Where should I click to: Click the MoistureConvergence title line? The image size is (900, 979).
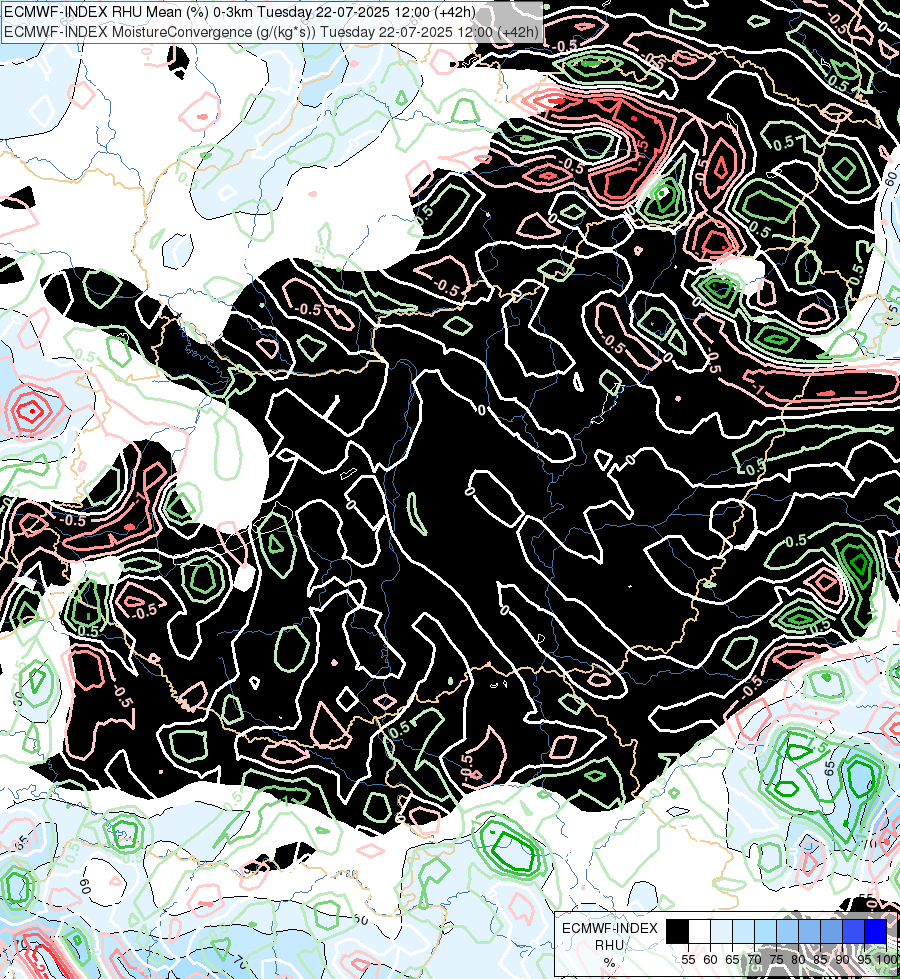(271, 31)
